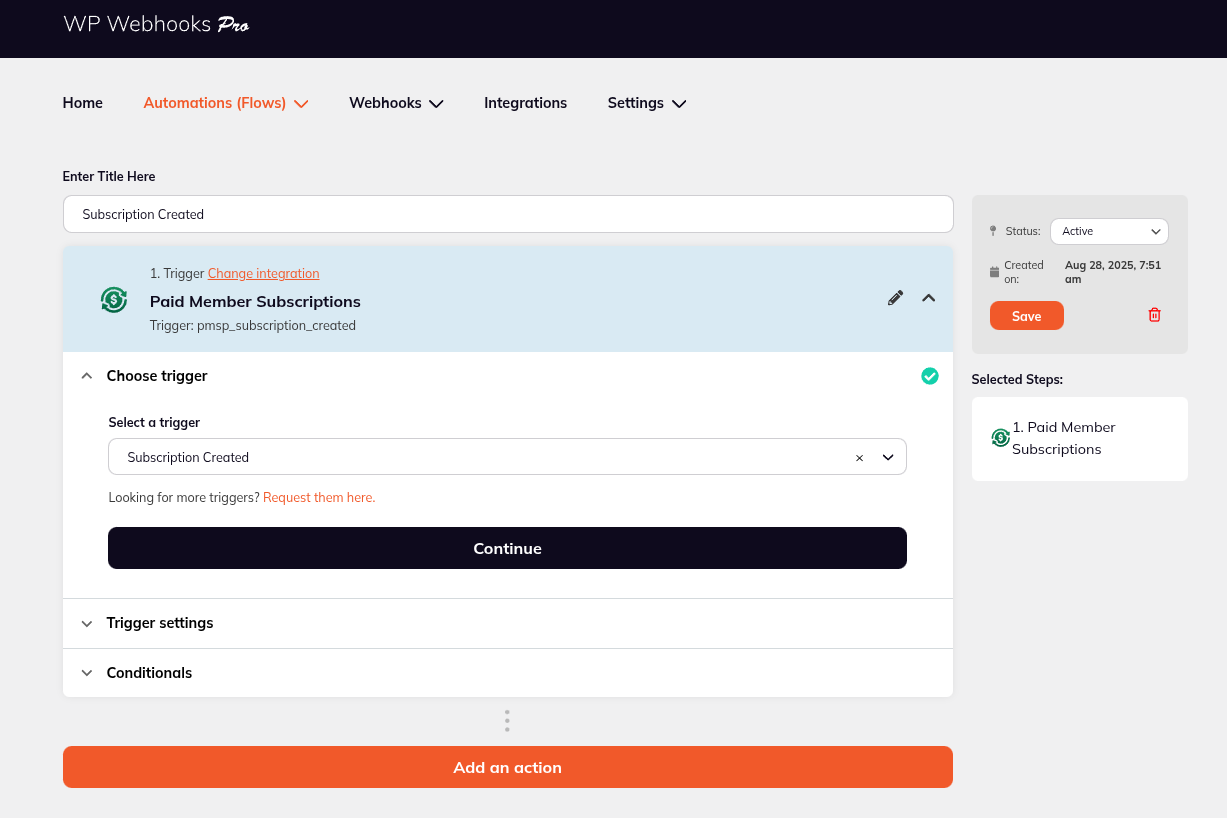Open the Webhooks menu
The width and height of the screenshot is (1227, 818).
[396, 103]
